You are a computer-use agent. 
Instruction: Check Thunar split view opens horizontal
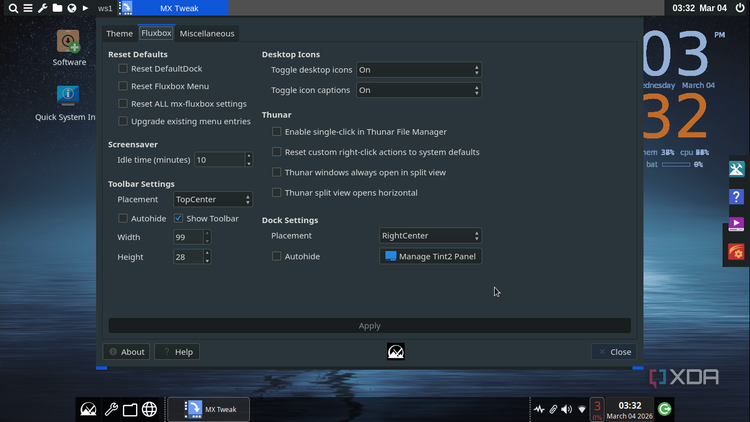(276, 192)
